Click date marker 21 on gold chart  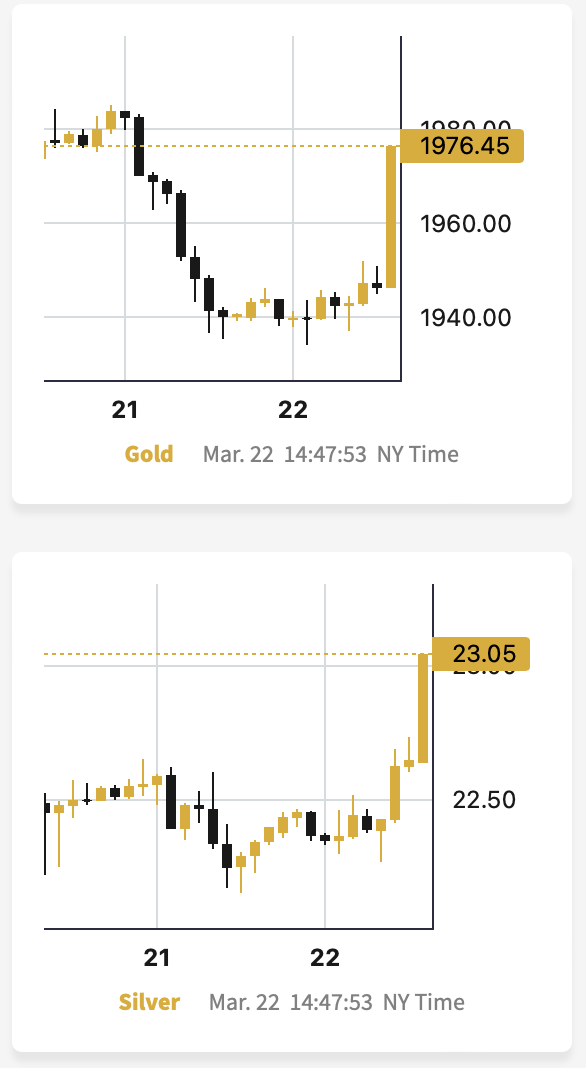tap(125, 410)
